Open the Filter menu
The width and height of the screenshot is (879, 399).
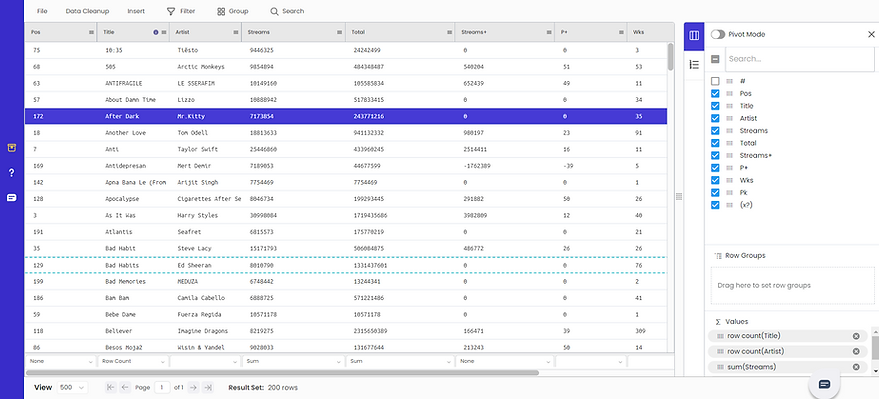click(x=181, y=11)
